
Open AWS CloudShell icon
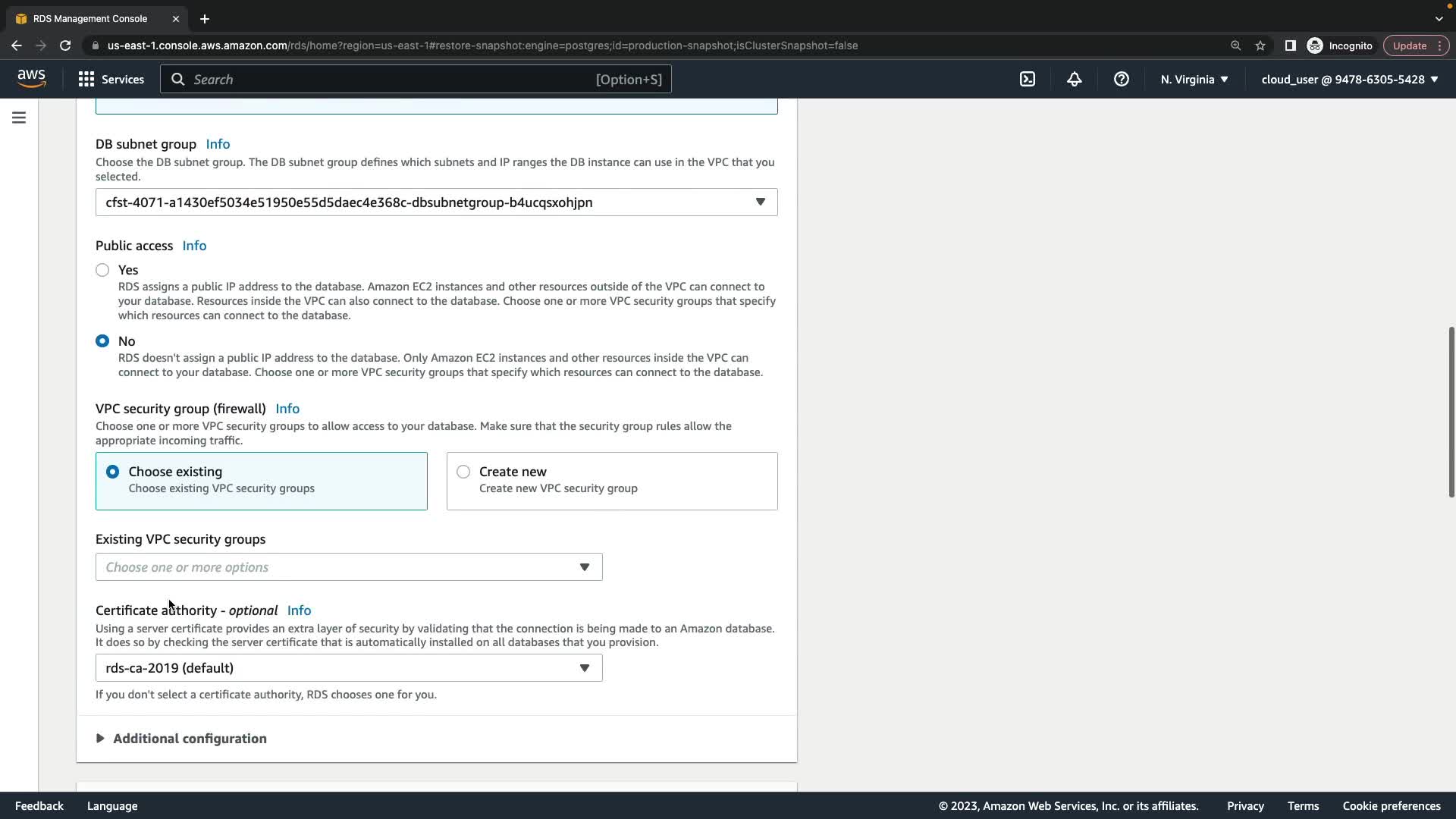1028,80
